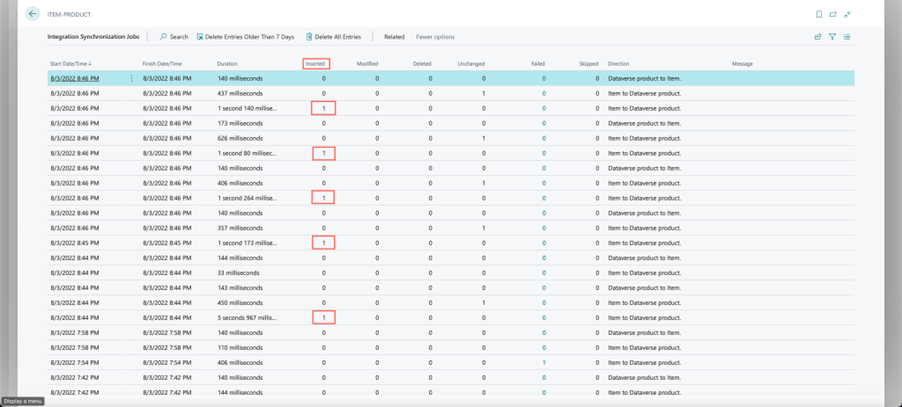Click Direction cell in the 33 milliseconds row

pyautogui.click(x=644, y=272)
